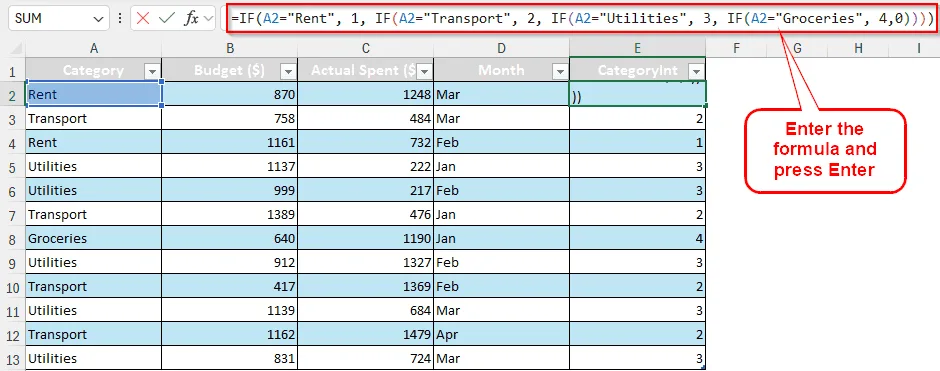Click the Month header cell

click(501, 70)
